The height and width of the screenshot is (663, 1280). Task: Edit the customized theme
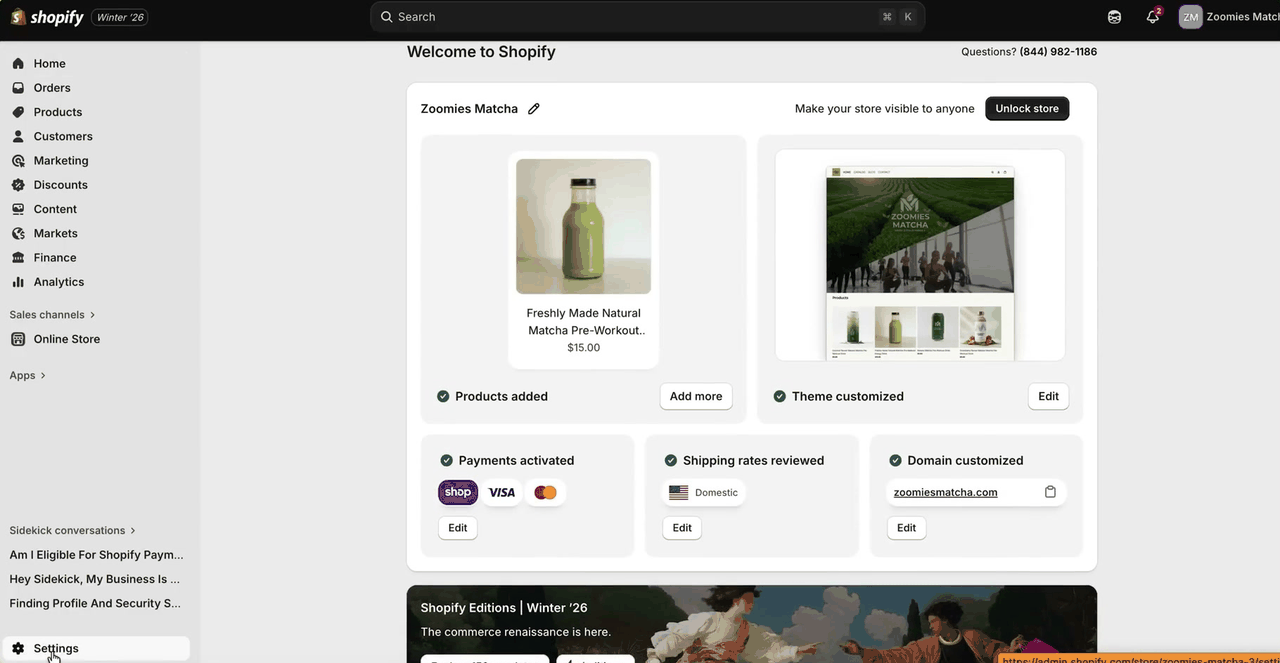pos(1048,396)
